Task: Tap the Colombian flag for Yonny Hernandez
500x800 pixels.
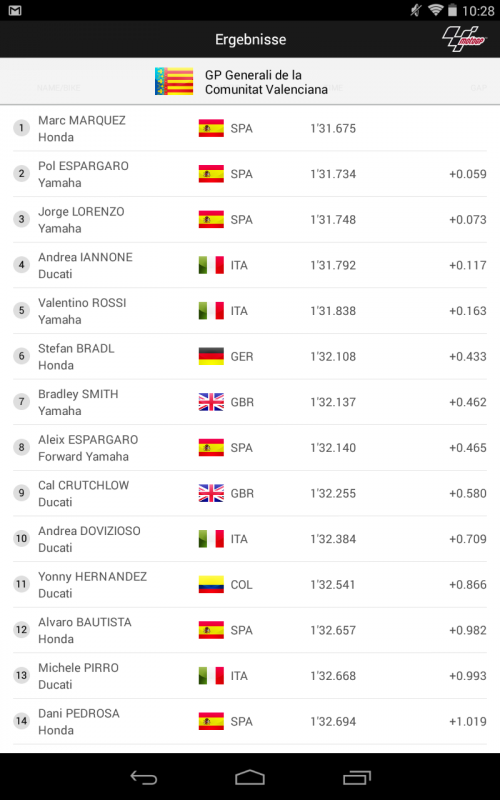Action: (211, 584)
